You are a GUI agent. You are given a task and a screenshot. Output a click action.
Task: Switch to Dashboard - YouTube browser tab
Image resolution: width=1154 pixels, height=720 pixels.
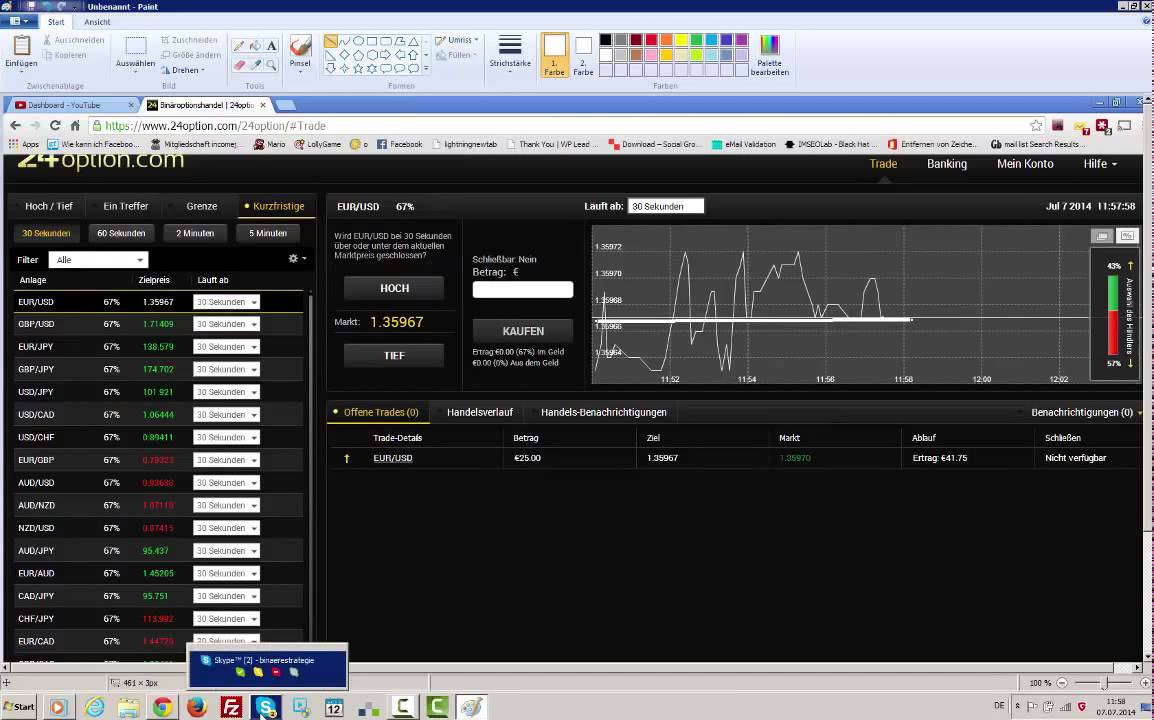point(71,105)
